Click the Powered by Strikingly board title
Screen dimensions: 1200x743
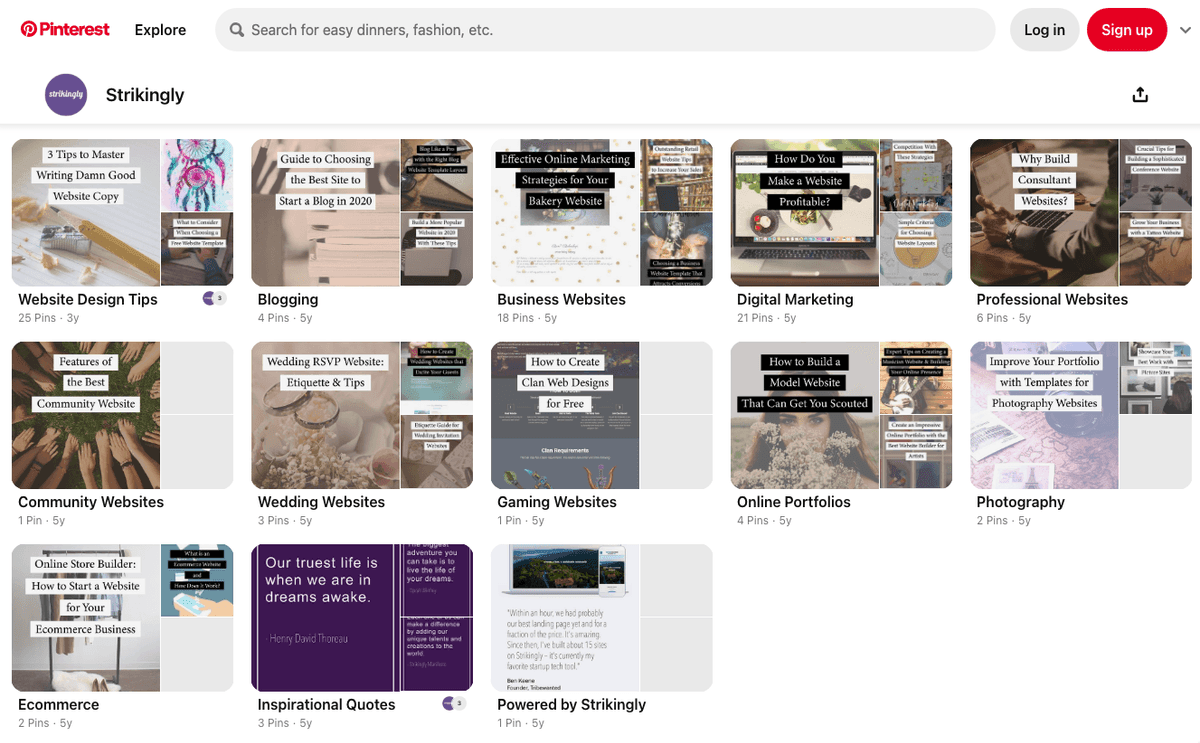click(x=571, y=704)
